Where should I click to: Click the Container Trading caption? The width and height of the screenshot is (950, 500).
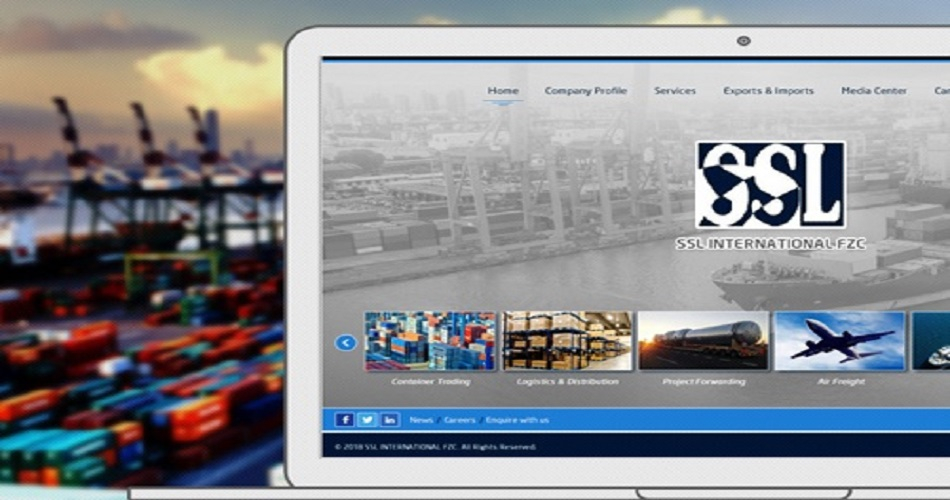click(431, 382)
